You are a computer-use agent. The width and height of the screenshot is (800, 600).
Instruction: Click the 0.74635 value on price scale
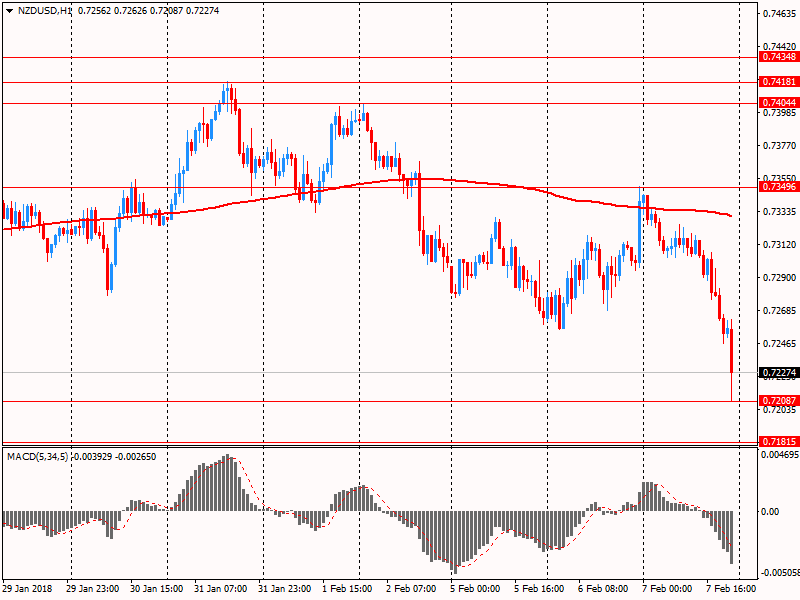778,14
